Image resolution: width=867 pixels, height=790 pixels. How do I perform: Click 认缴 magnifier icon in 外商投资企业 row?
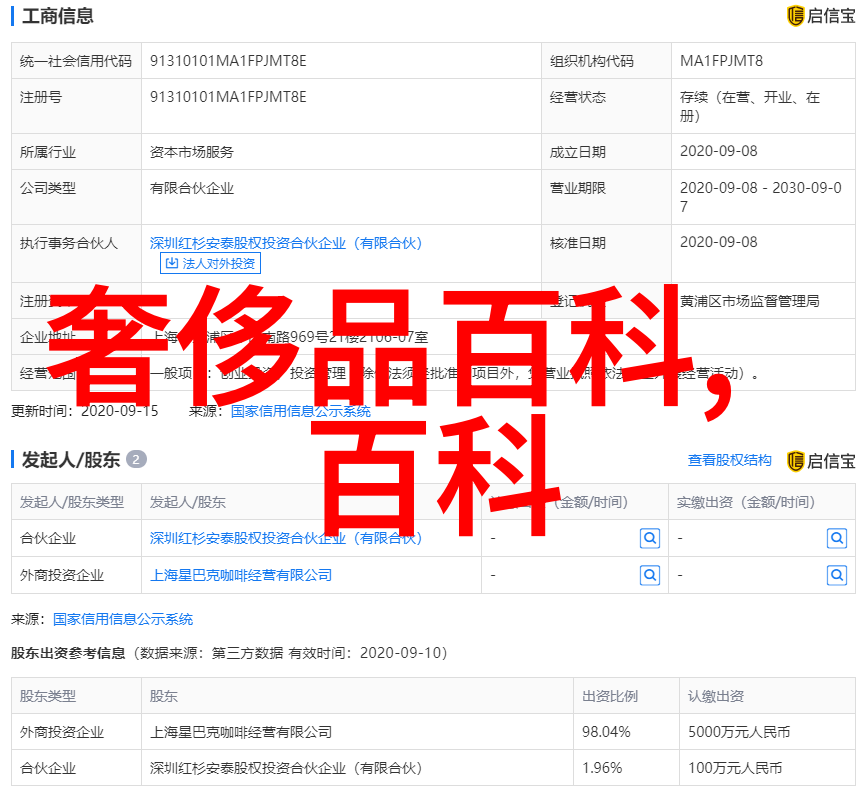(650, 576)
